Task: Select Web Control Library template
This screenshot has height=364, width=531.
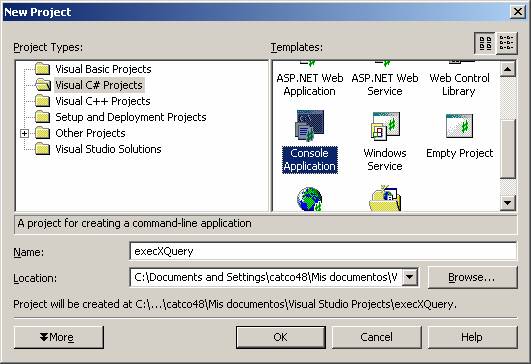Action: coord(460,84)
